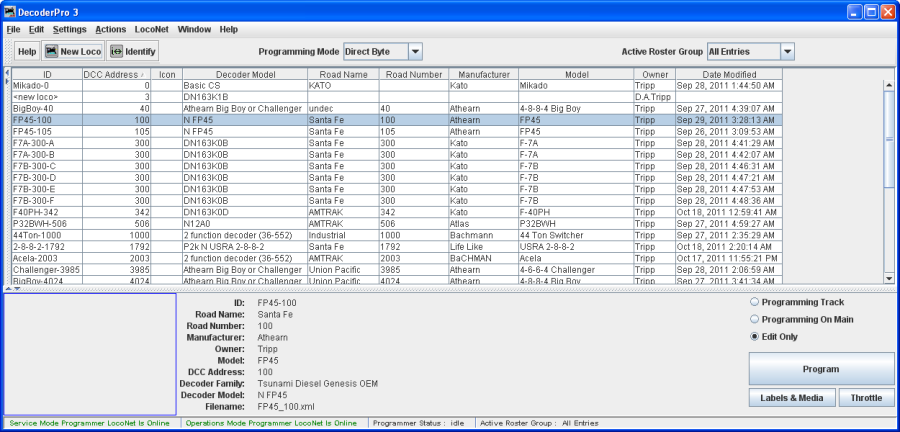The image size is (900, 432).
Task: Choose the Programming On Main option
Action: [x=755, y=319]
